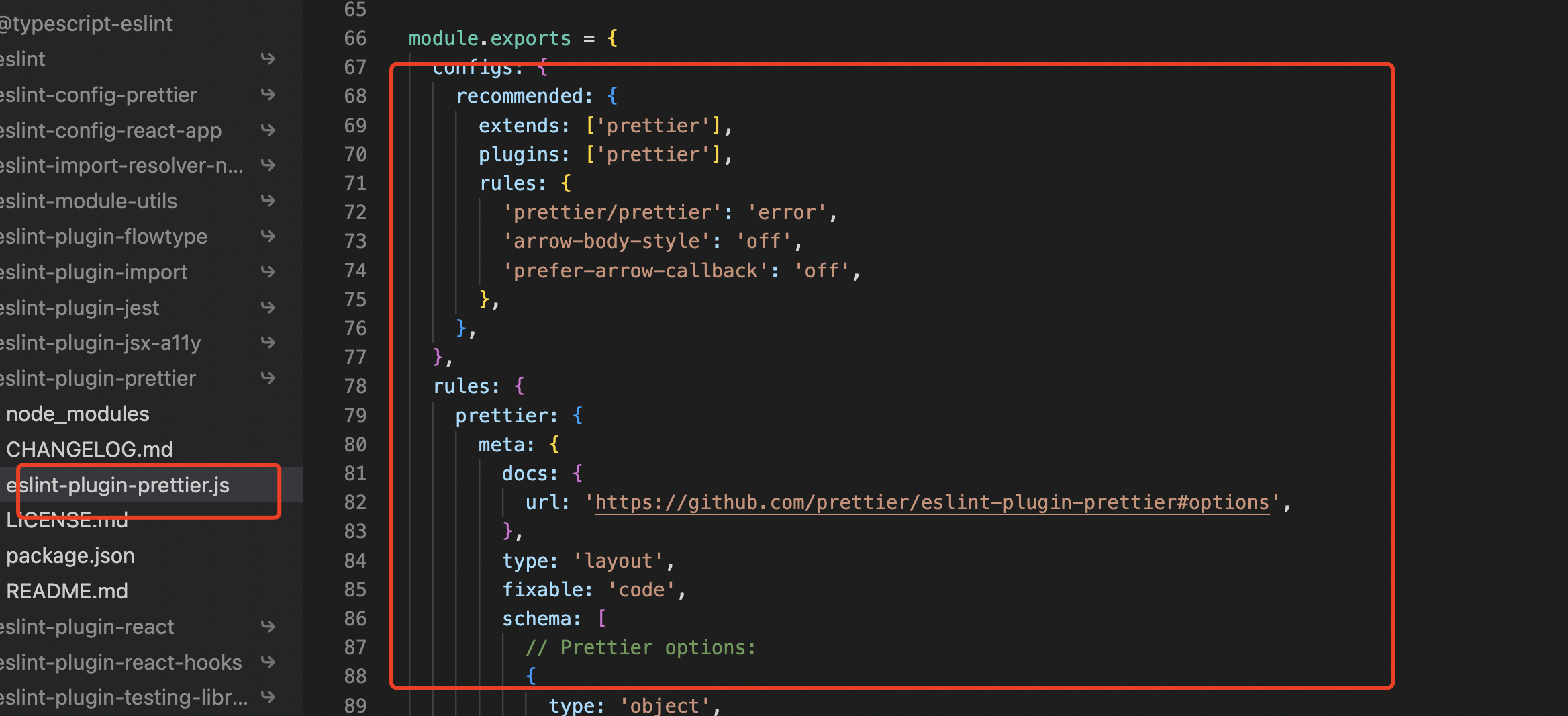Select the eslint-config-react-app entry
Viewport: 1568px width, 716px height.
112,130
